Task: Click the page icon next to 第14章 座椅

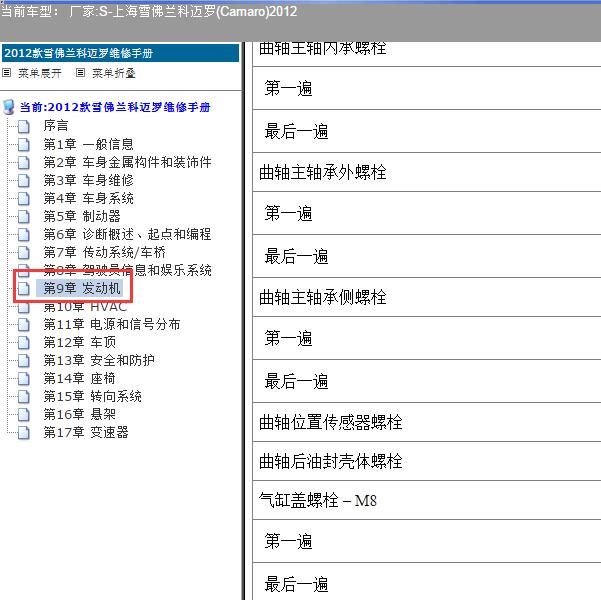Action: click(x=24, y=378)
